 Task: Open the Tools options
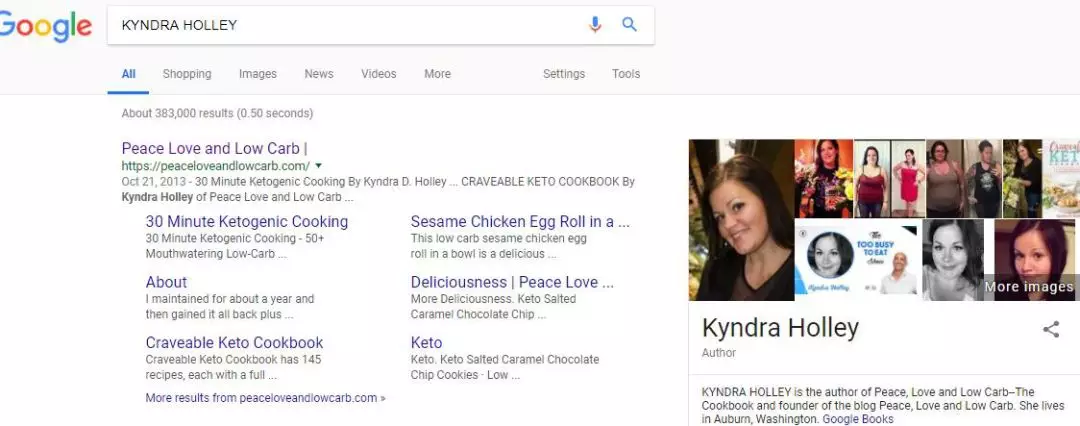pyautogui.click(x=626, y=74)
